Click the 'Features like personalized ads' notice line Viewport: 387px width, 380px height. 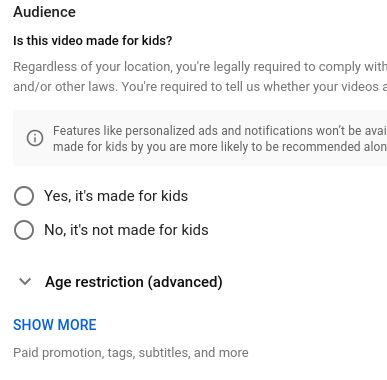coord(220,130)
